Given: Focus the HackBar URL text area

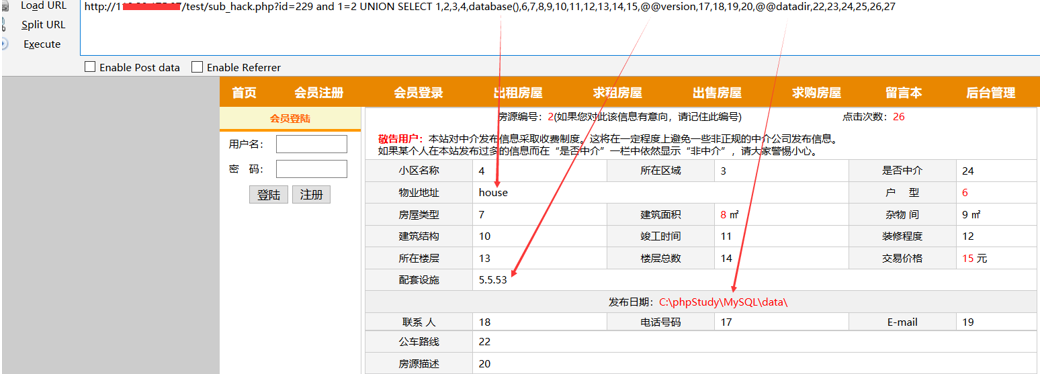Looking at the screenshot, I should point(560,28).
